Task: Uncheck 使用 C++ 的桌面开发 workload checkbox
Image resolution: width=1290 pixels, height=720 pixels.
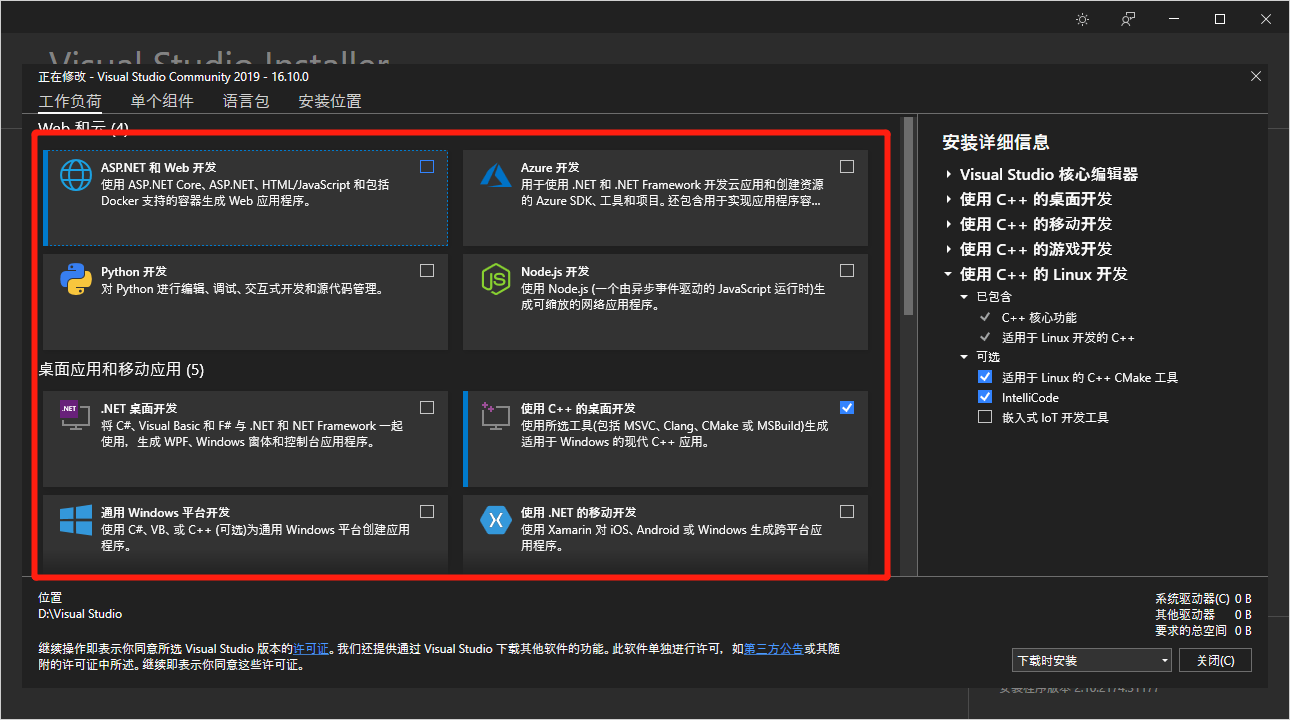Action: coord(847,407)
